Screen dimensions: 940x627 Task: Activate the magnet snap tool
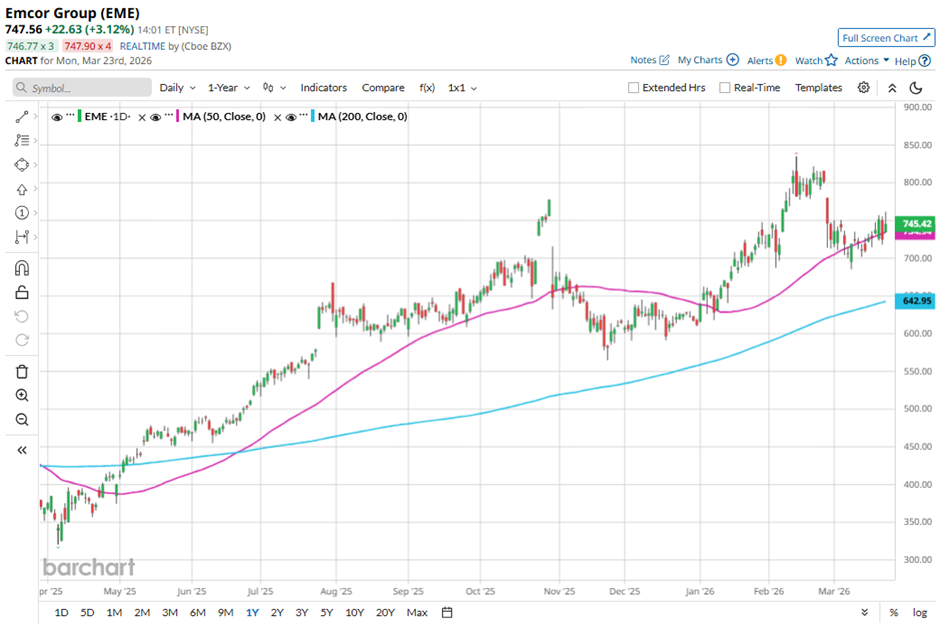pyautogui.click(x=22, y=267)
